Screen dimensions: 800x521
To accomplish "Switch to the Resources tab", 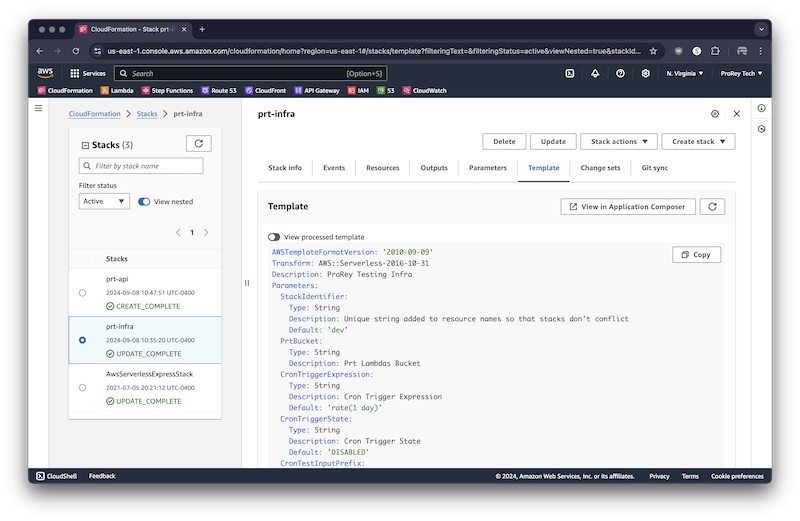I will 383,168.
